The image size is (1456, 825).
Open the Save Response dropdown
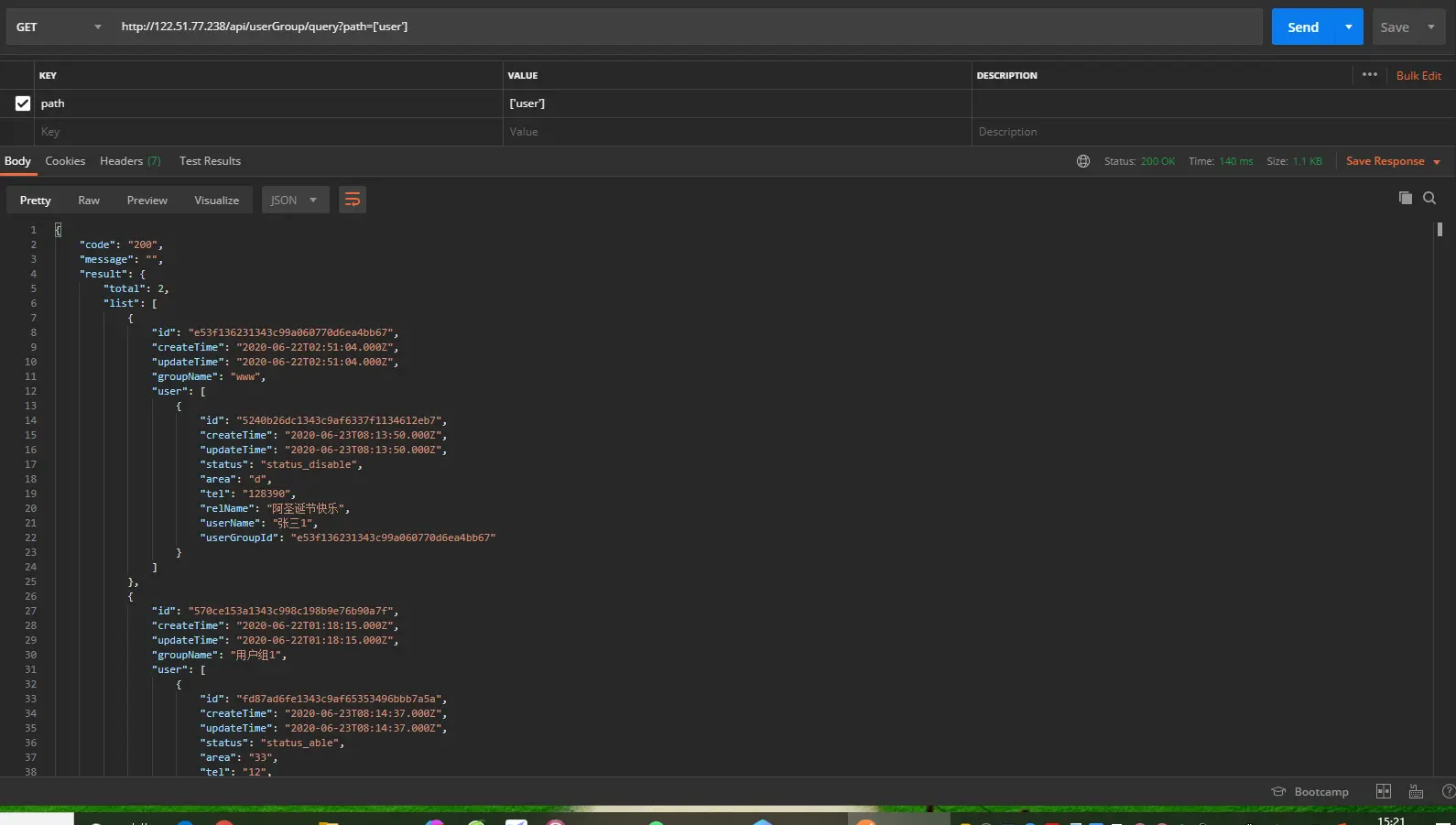[x=1393, y=161]
